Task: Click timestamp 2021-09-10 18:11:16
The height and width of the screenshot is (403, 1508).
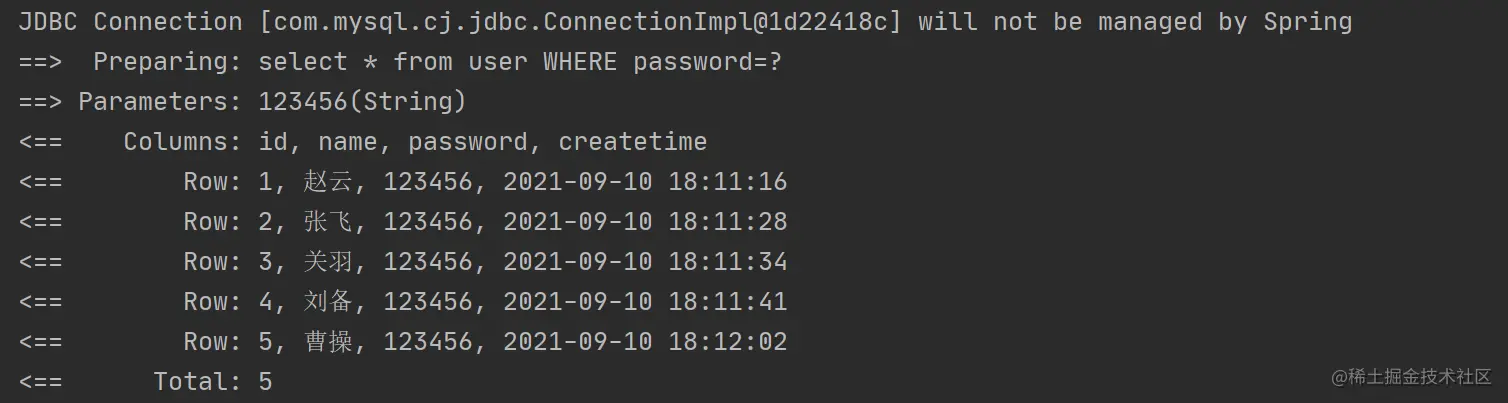Action: [x=645, y=182]
